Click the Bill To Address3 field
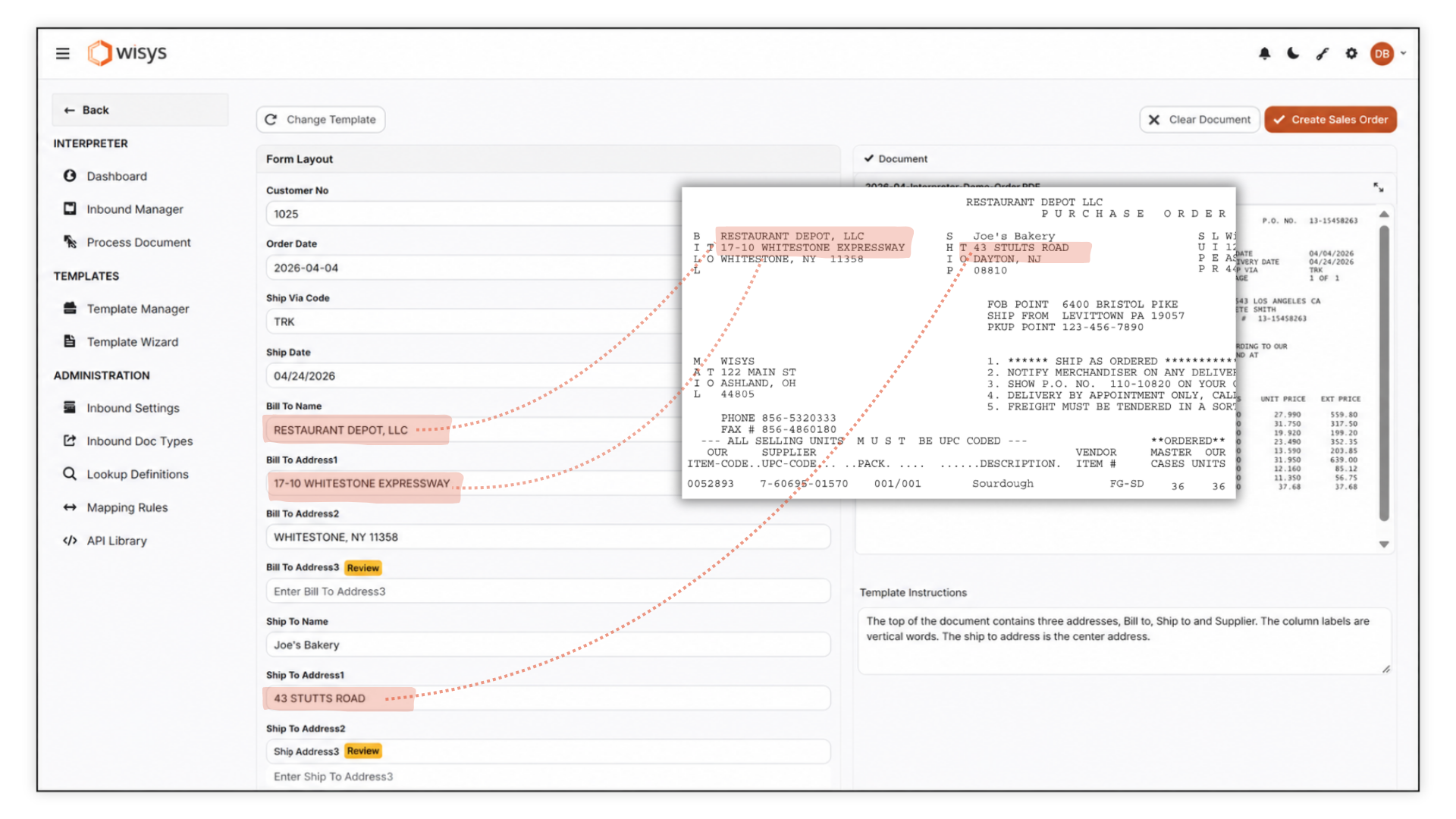Image resolution: width=1456 pixels, height=819 pixels. pyautogui.click(x=548, y=591)
